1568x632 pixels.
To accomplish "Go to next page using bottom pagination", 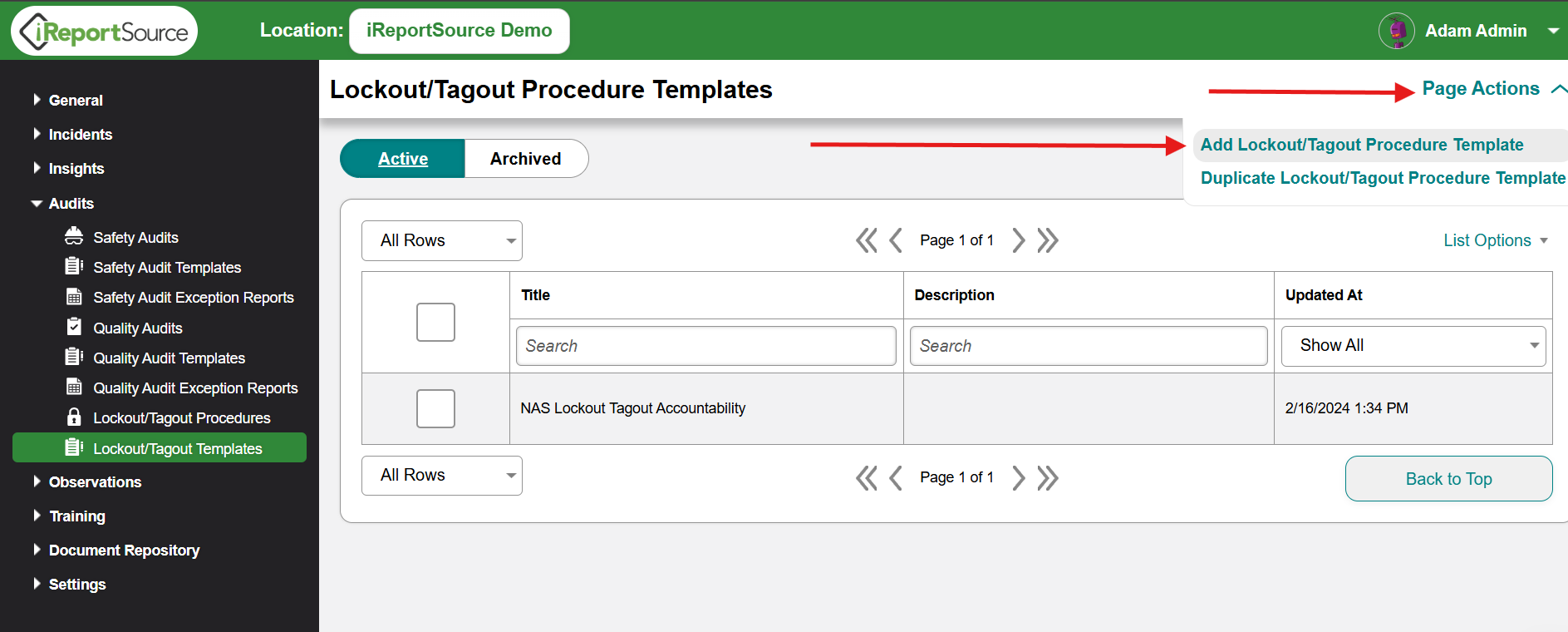I will pos(1018,478).
